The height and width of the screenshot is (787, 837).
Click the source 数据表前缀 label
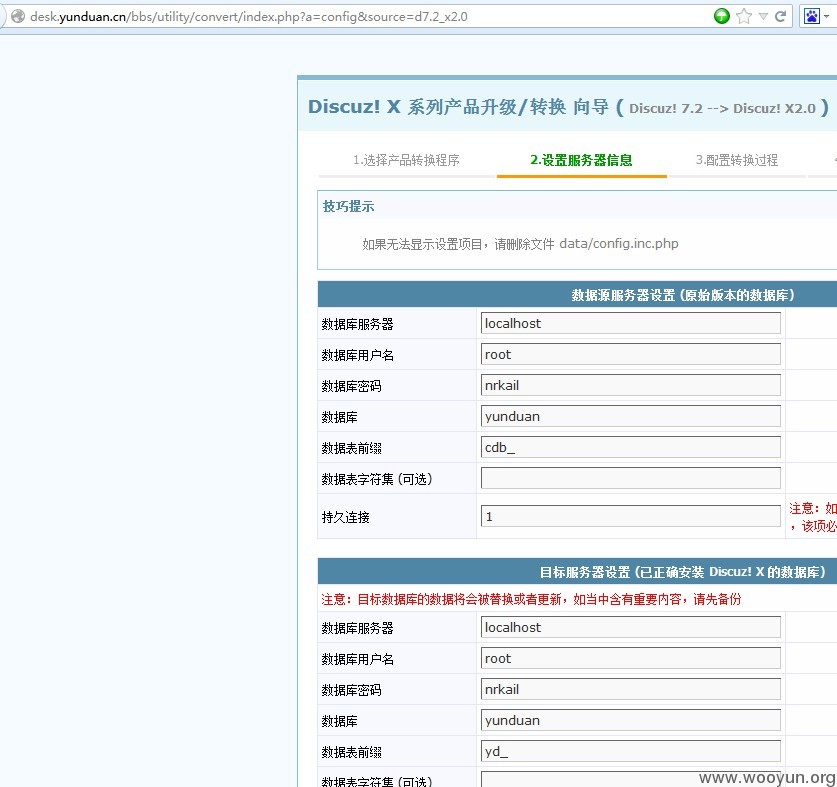[351, 448]
